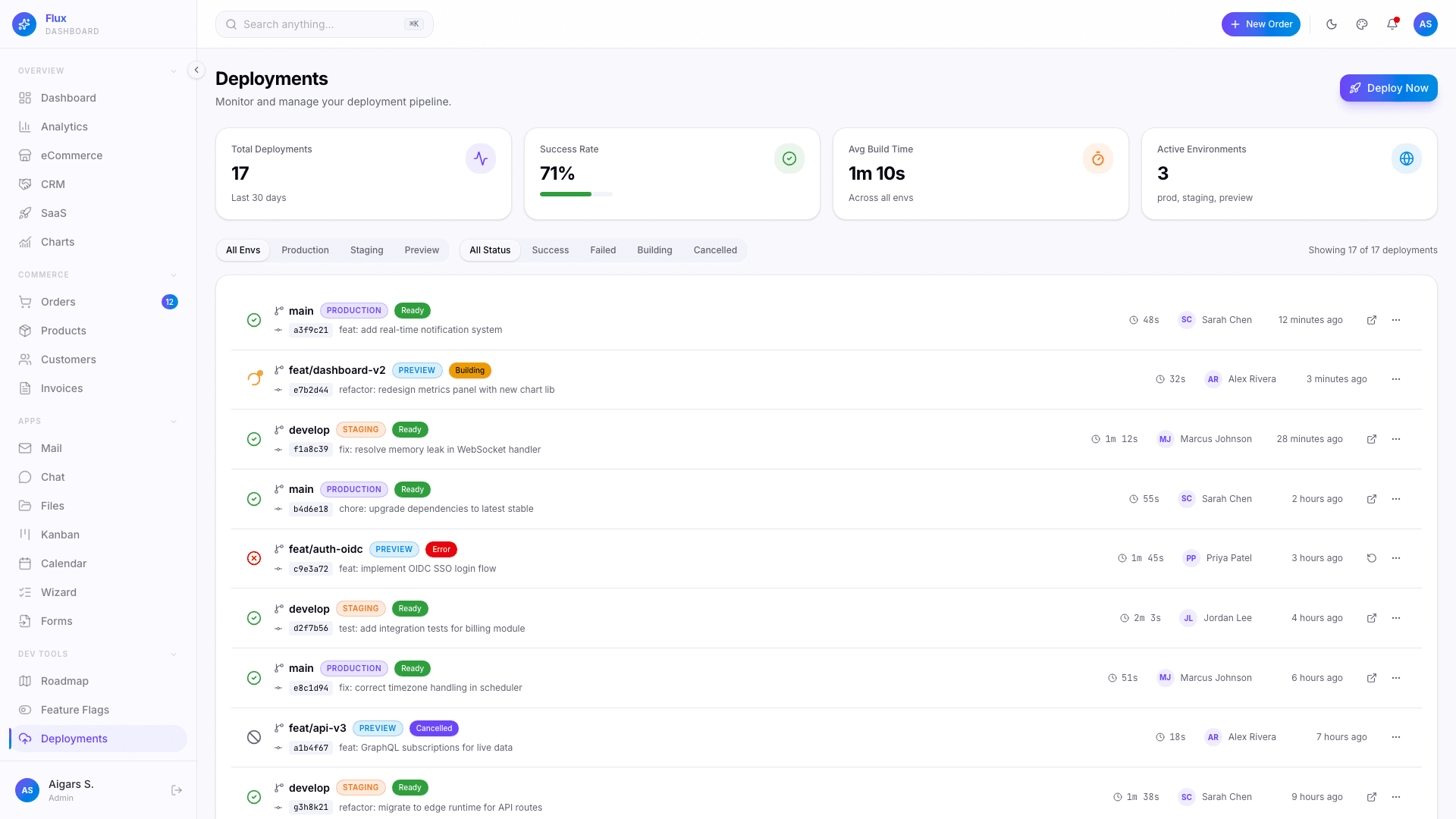Click the search anything input field
This screenshot has height=819, width=1456.
tap(325, 24)
